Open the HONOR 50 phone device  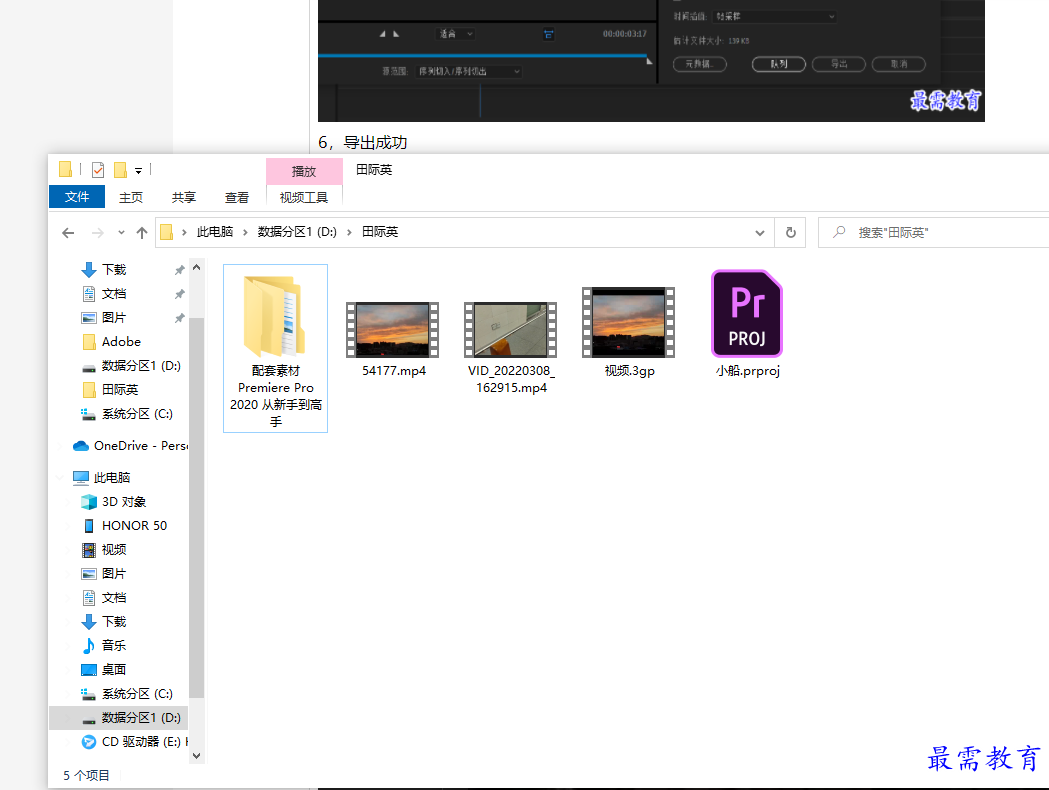coord(134,526)
